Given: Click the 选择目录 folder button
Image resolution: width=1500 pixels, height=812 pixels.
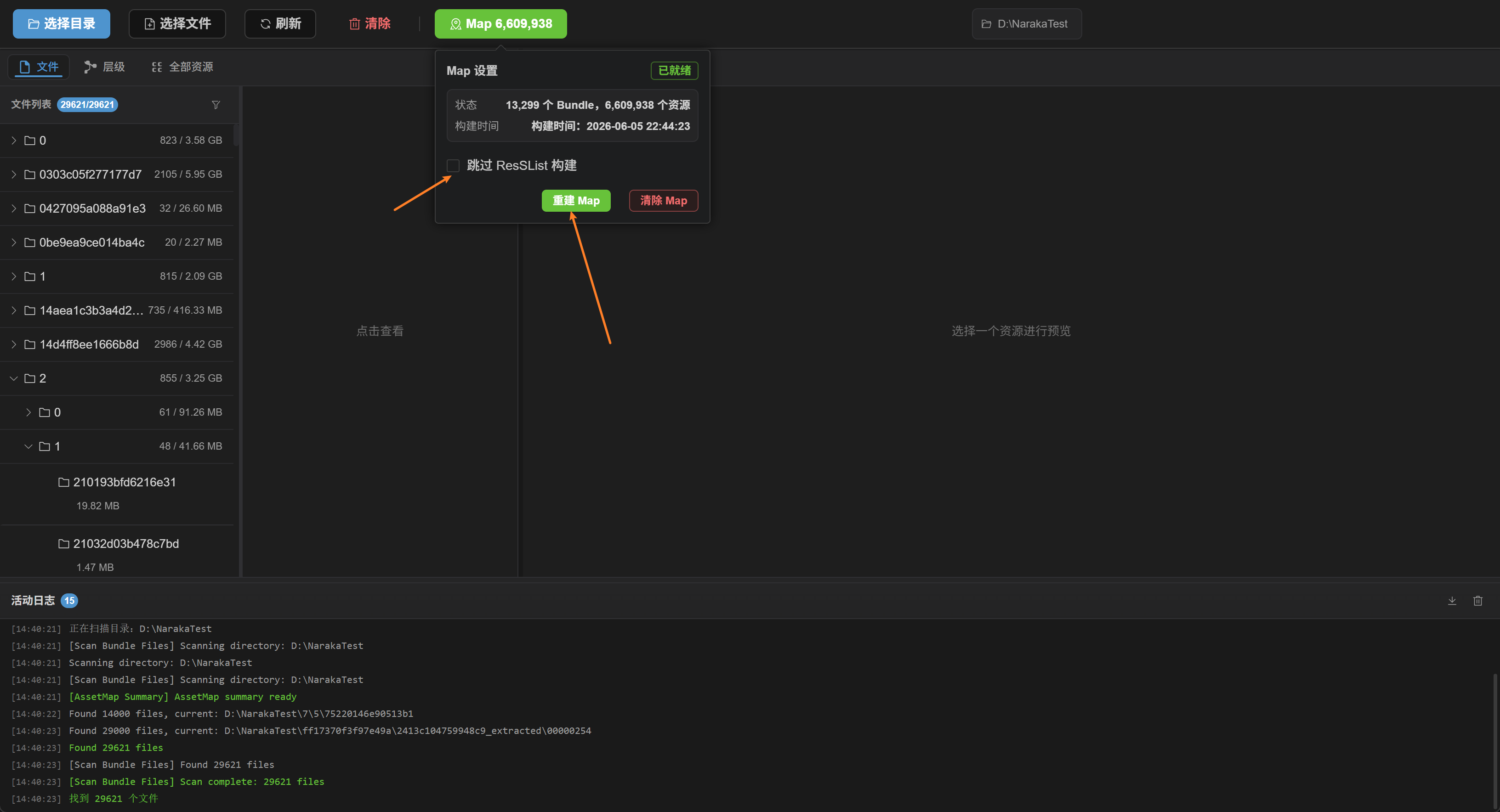Looking at the screenshot, I should (x=61, y=24).
